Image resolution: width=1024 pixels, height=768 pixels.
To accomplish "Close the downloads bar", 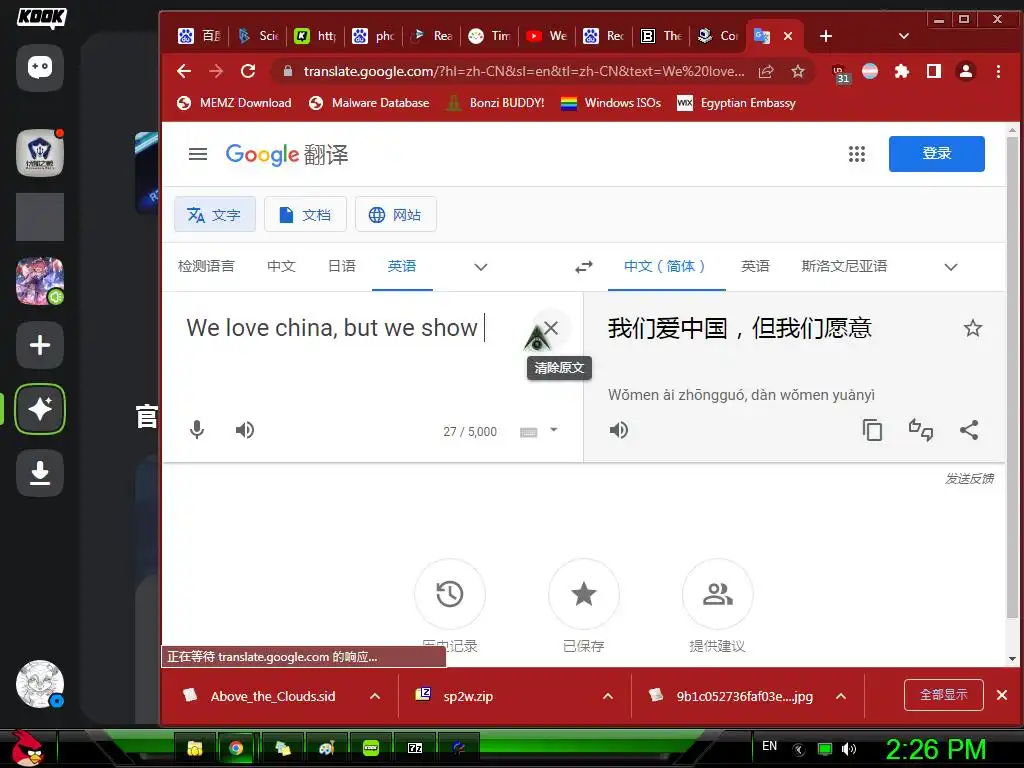I will point(1002,695).
